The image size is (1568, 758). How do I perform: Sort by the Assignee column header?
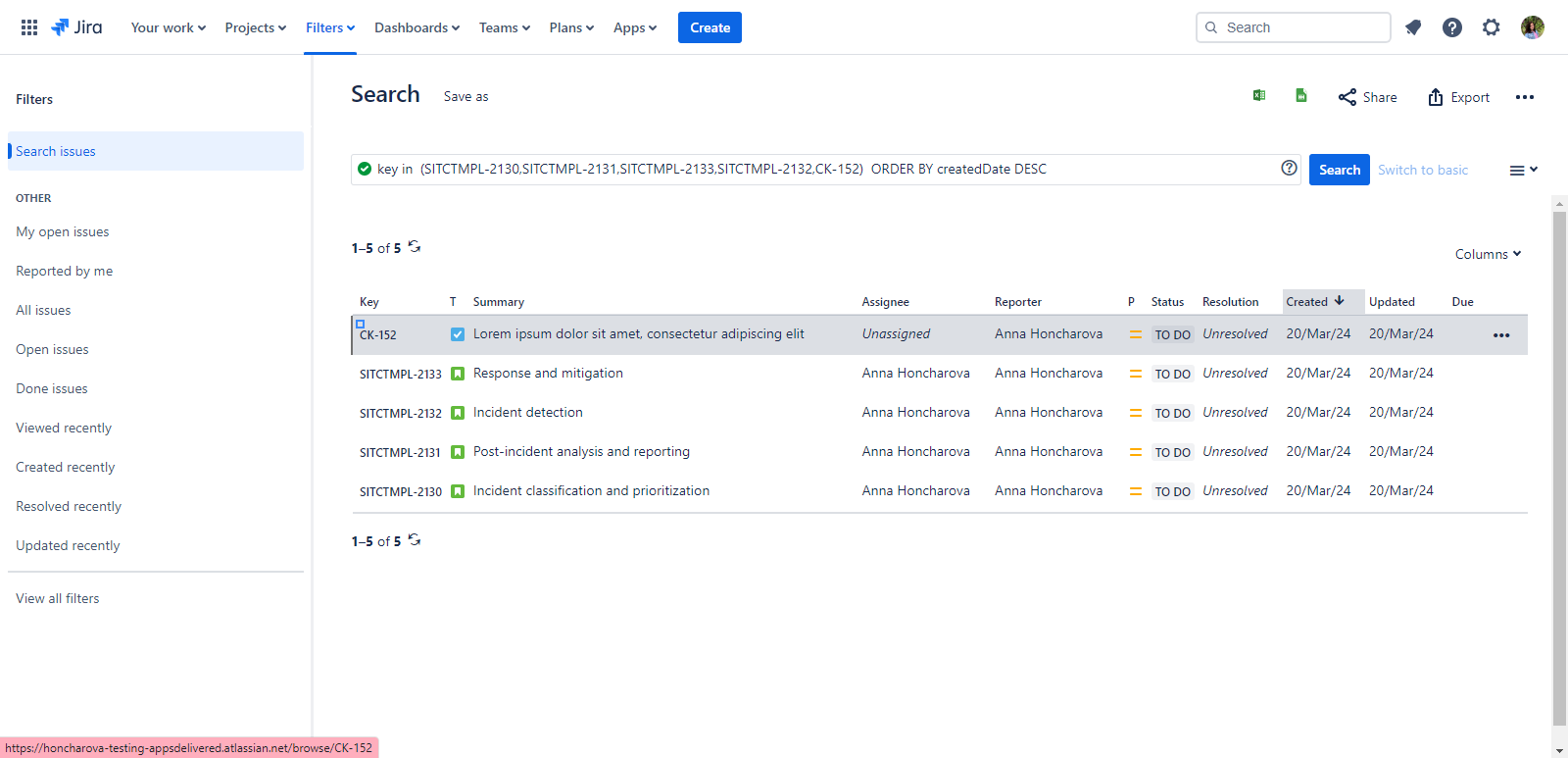pyautogui.click(x=886, y=302)
